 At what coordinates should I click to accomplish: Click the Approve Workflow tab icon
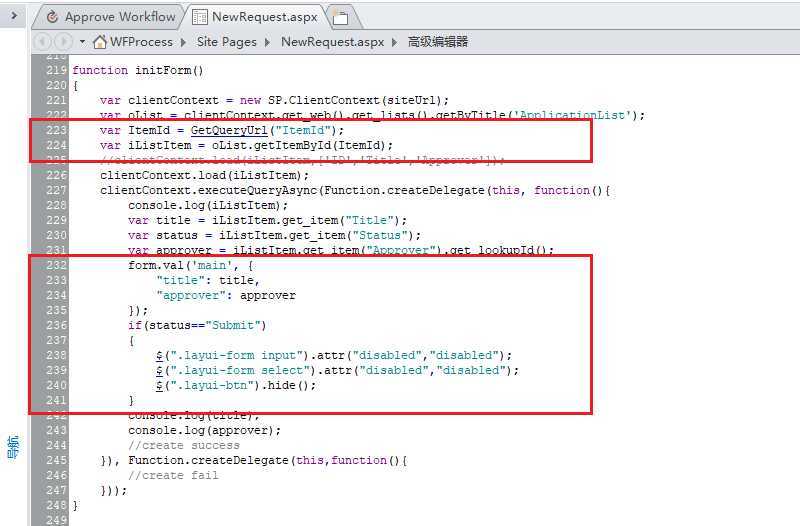tap(53, 17)
